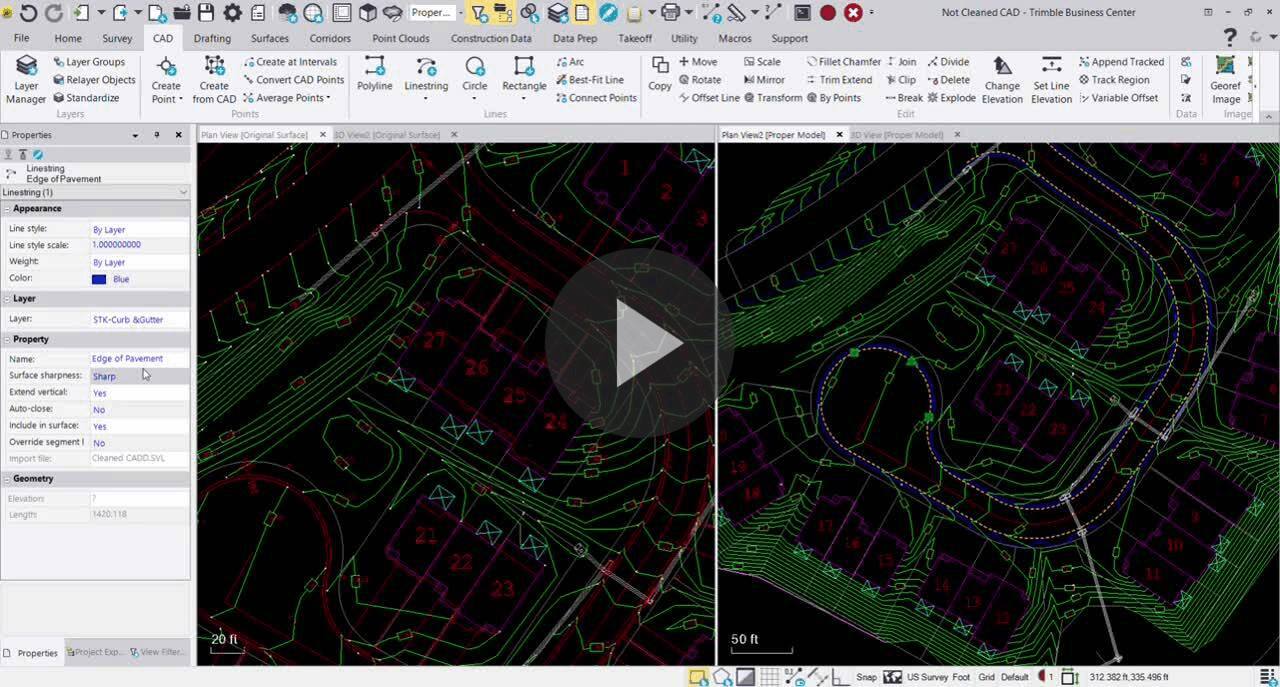Open the Point Clouds ribbon tab
1280x687 pixels.
click(x=401, y=38)
